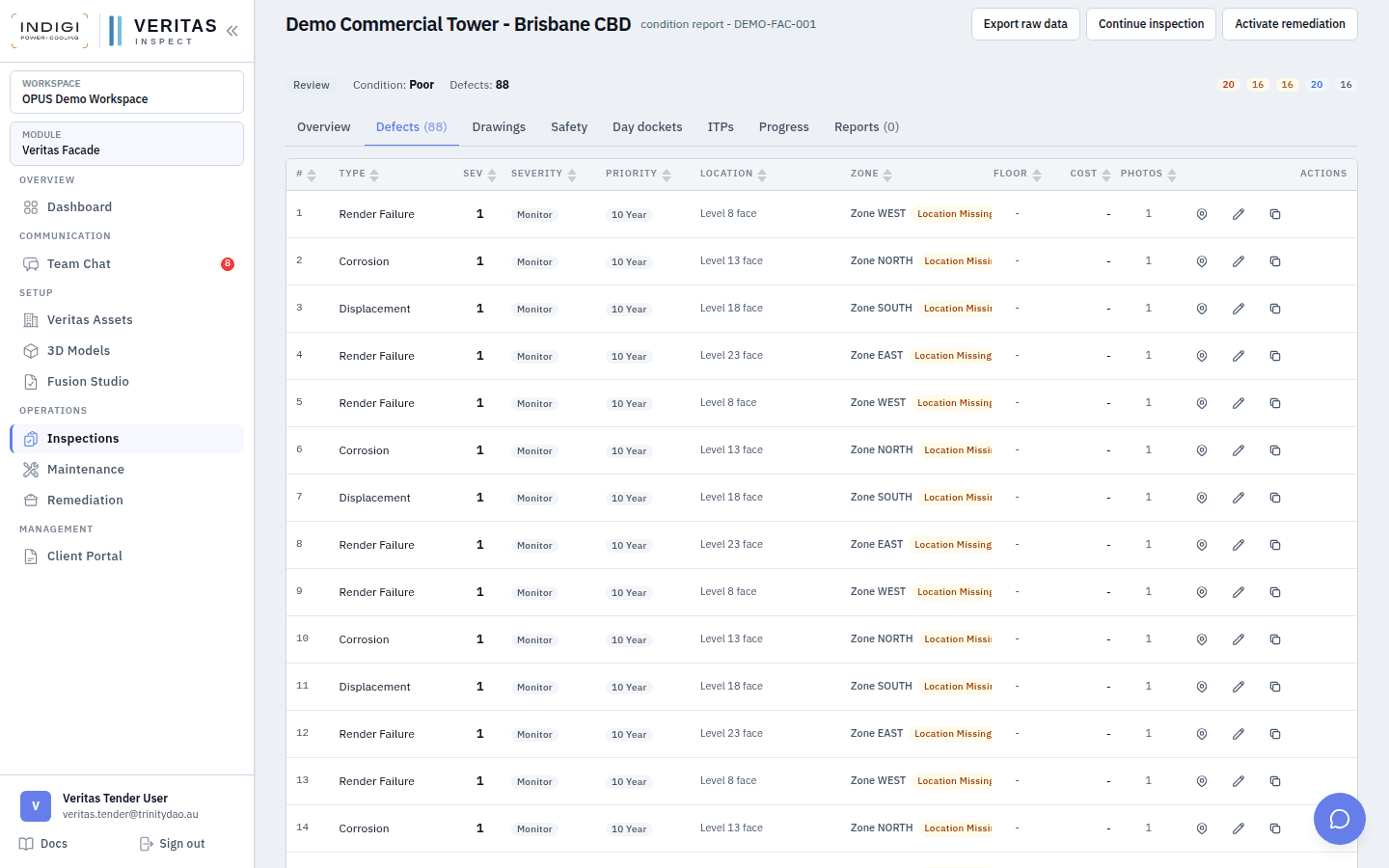The height and width of the screenshot is (868, 1389).
Task: Edit defect row 9 Render Failure
Action: 1239,592
